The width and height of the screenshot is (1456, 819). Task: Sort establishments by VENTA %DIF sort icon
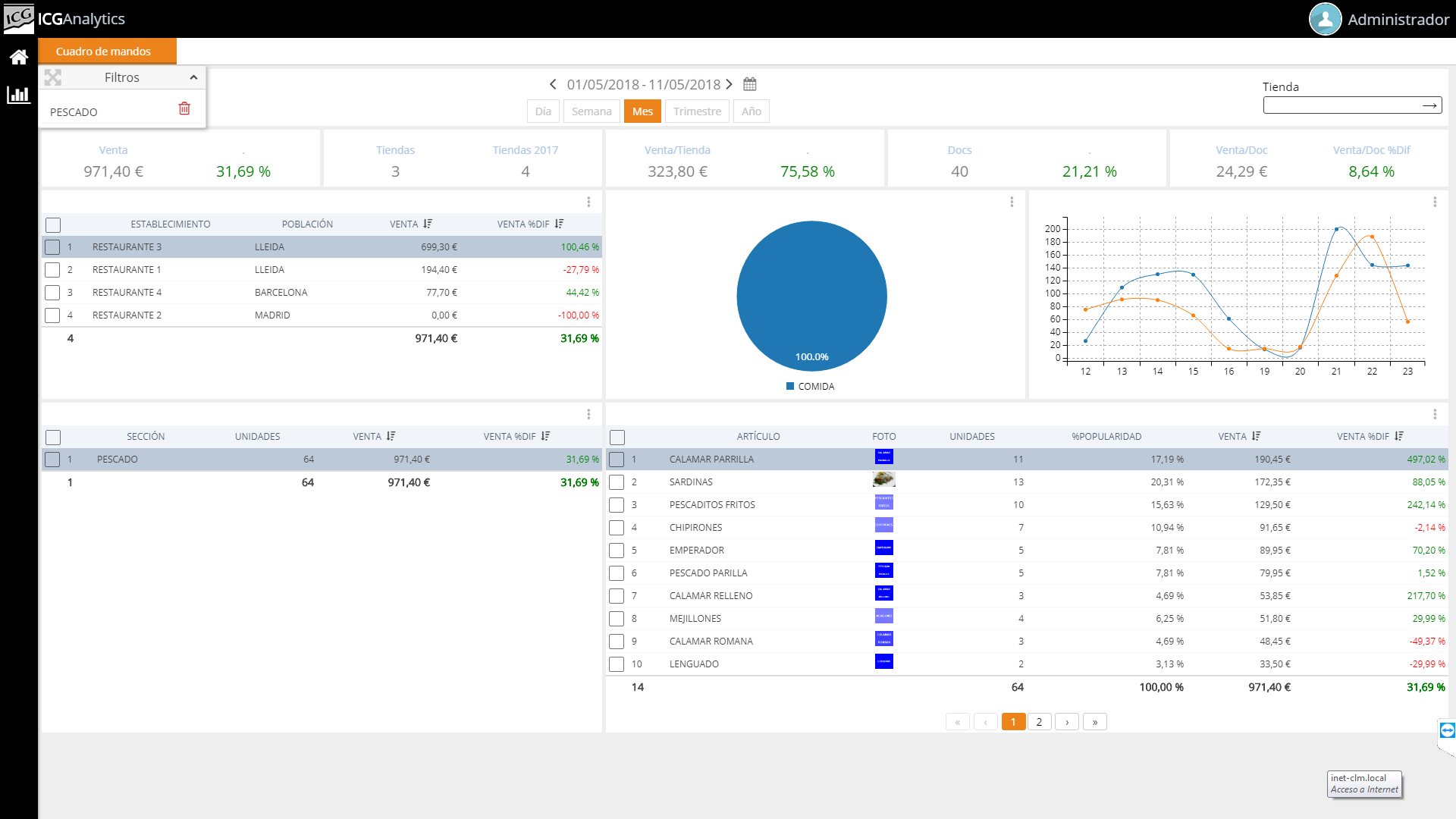coord(559,224)
